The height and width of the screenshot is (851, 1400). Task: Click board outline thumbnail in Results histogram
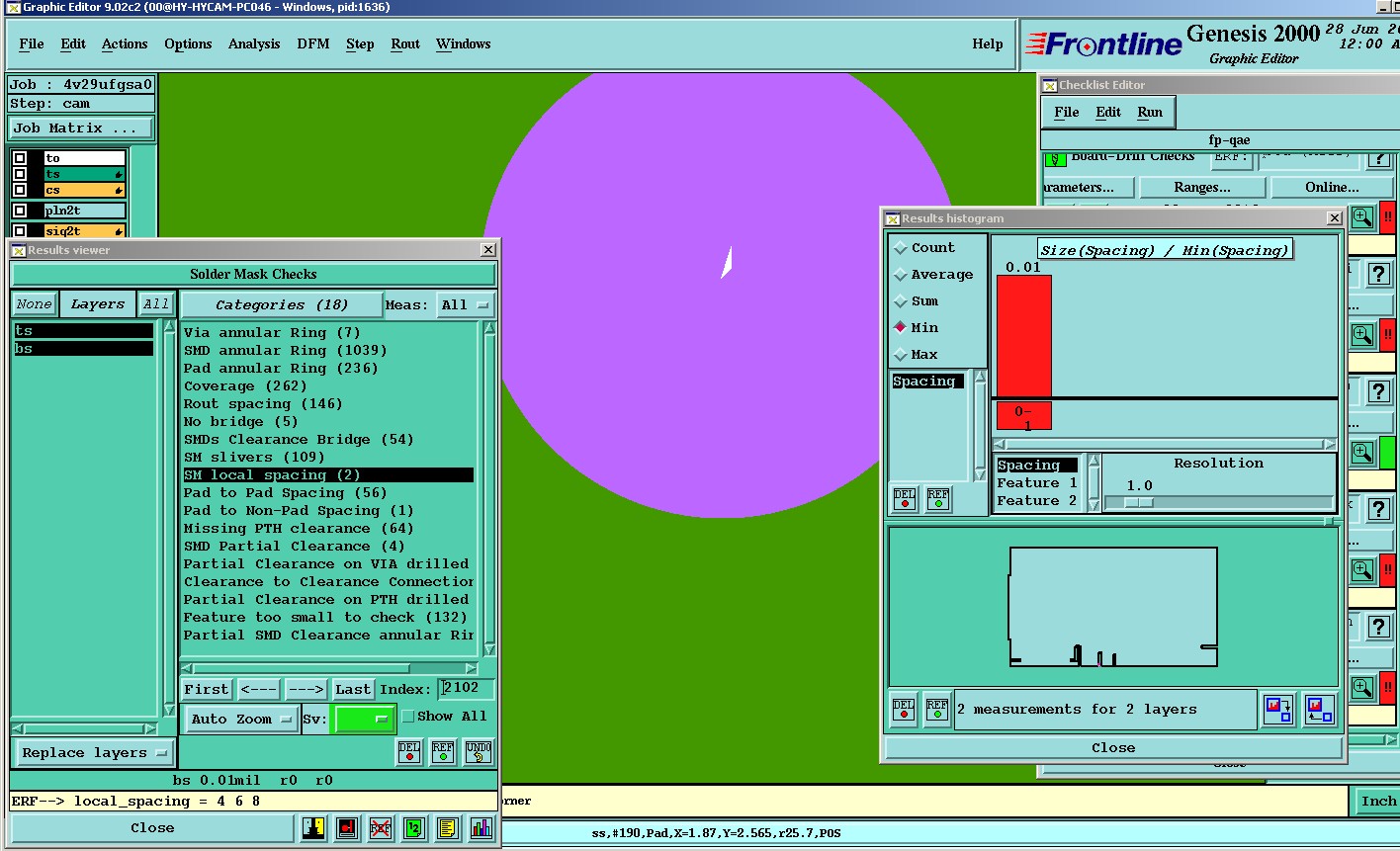[x=1112, y=607]
